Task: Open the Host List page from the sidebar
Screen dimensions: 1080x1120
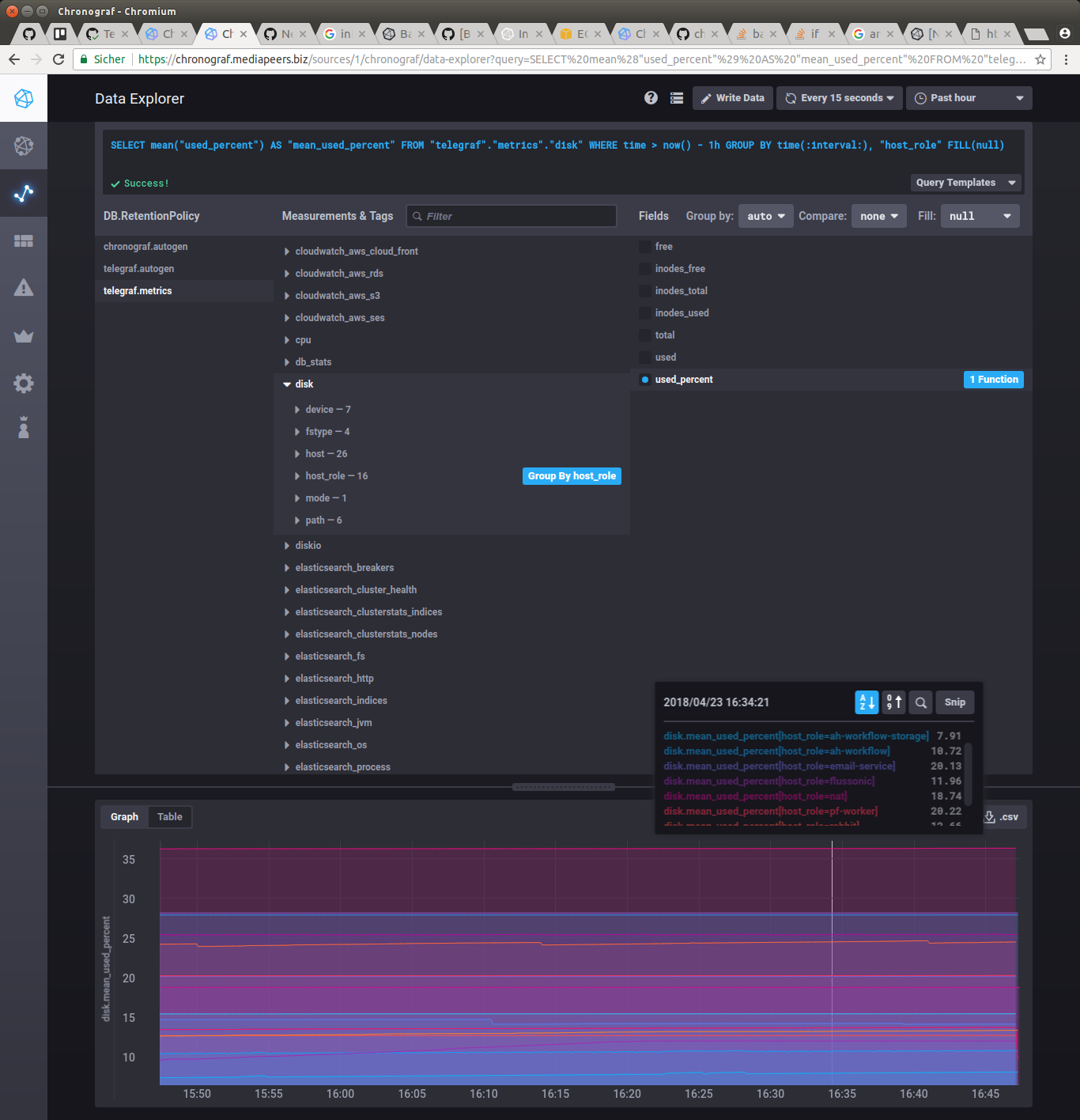Action: [x=24, y=146]
